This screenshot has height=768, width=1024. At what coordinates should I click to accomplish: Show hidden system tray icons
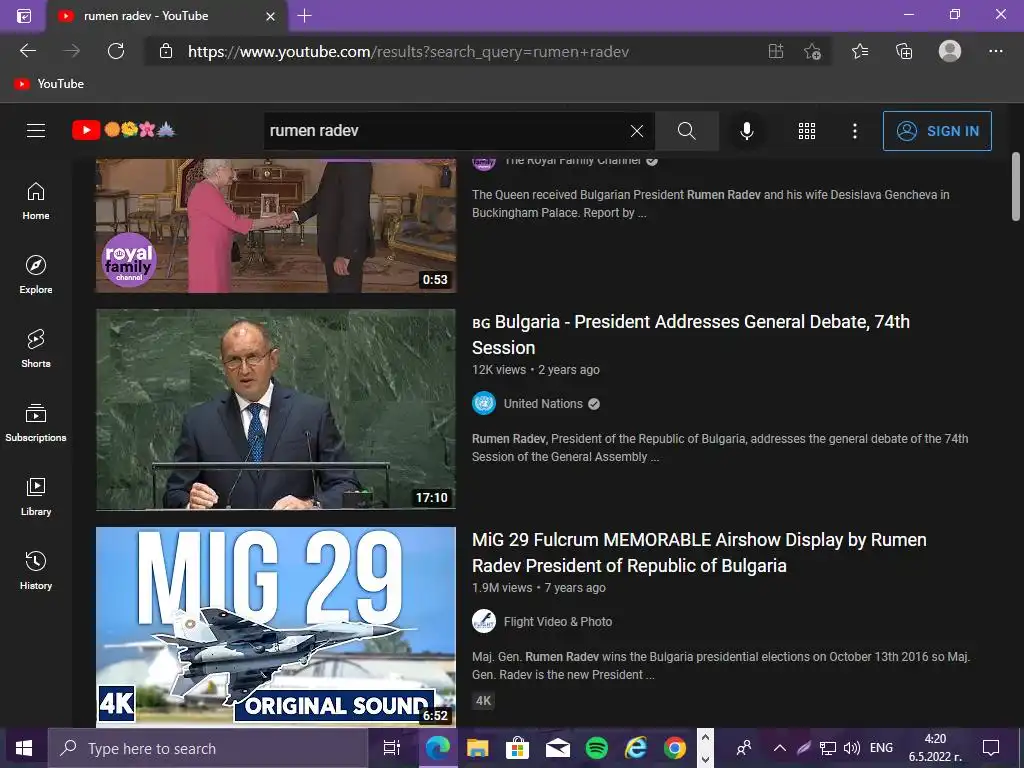point(780,748)
